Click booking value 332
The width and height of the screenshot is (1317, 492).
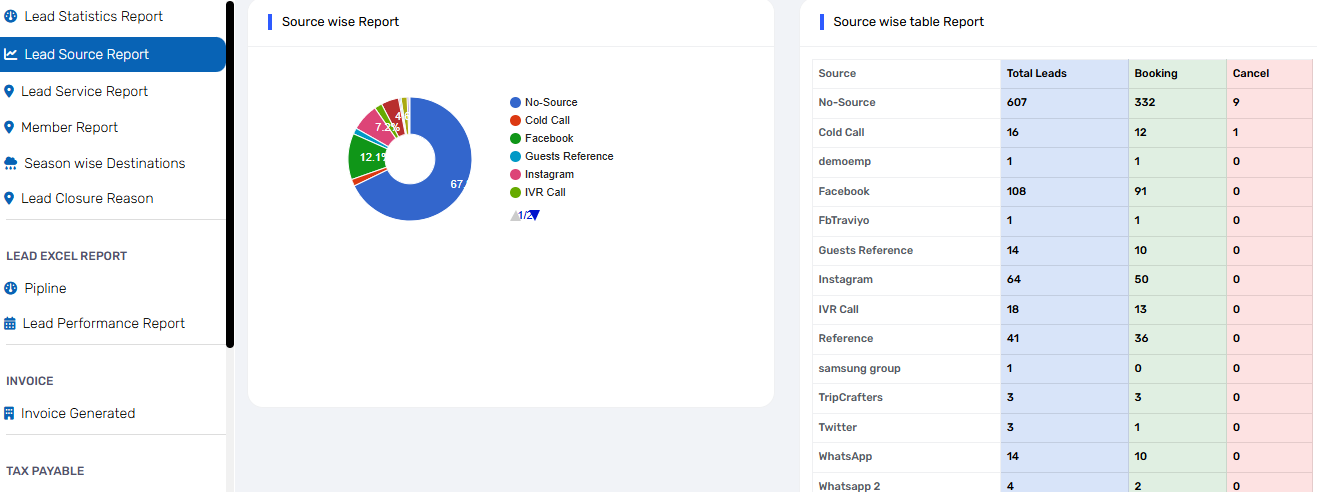coord(1145,102)
